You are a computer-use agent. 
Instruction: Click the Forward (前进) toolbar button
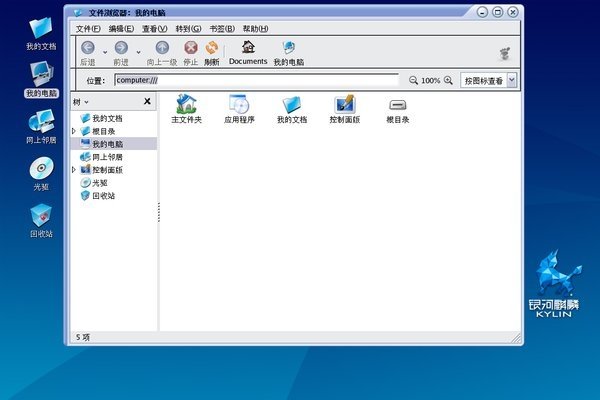click(x=121, y=53)
